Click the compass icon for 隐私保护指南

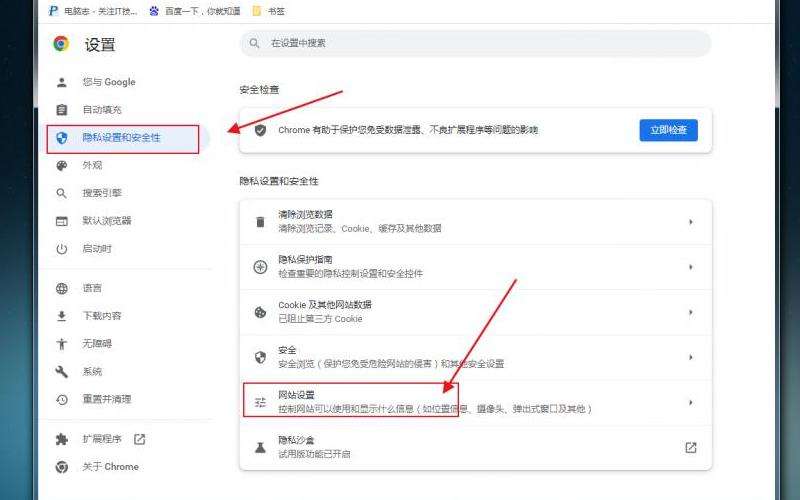[260, 267]
